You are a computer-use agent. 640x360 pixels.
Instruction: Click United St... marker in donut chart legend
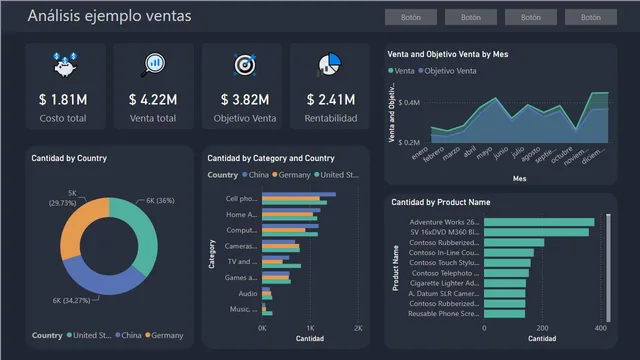click(x=69, y=335)
